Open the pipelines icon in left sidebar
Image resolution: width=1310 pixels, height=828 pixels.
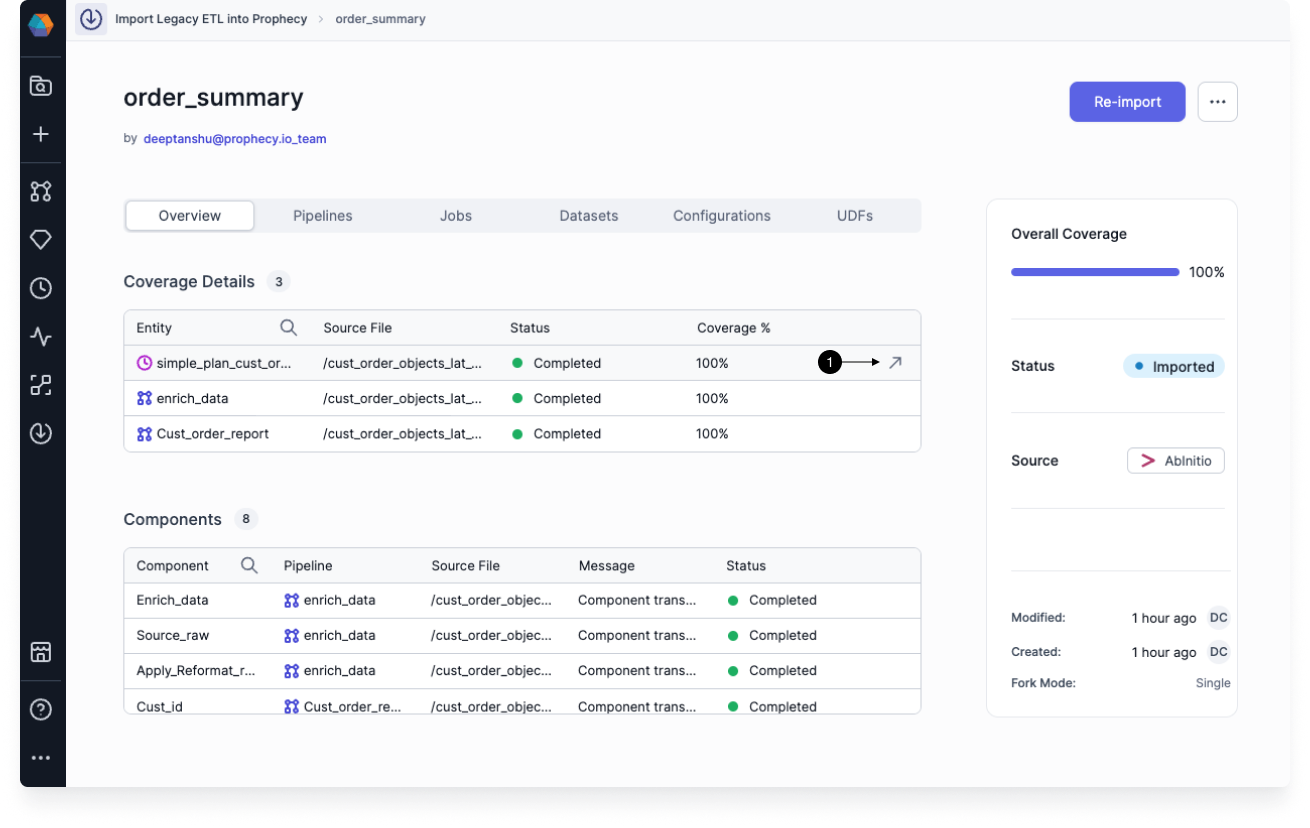coord(40,191)
